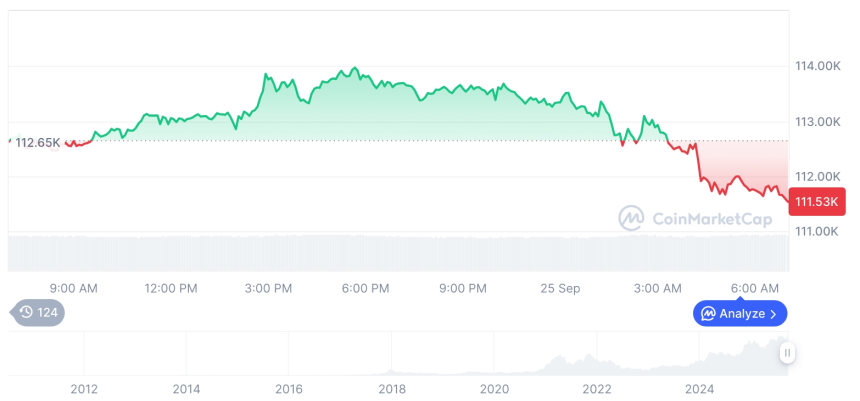Screen dimensions: 860x401
Task: Jump to 2016 on the history timeline
Action: click(289, 388)
